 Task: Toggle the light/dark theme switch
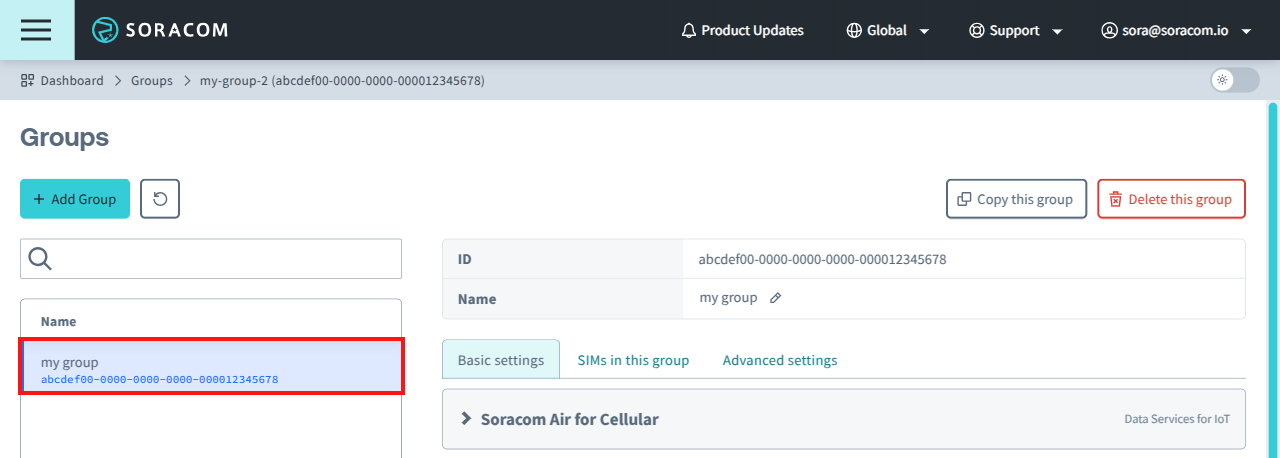[1234, 80]
